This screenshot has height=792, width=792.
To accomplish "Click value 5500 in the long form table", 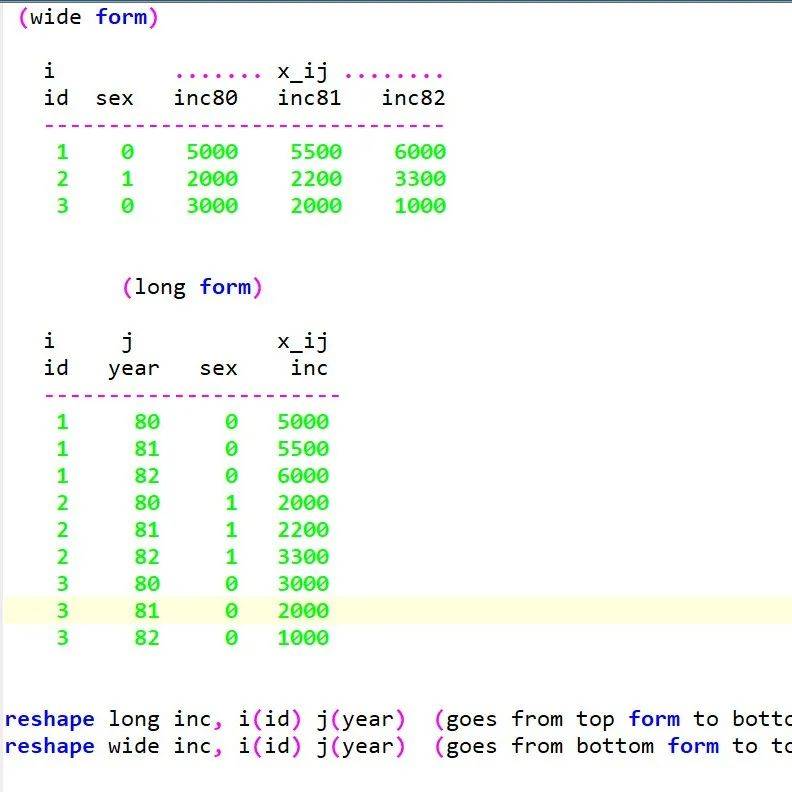I will point(303,449).
